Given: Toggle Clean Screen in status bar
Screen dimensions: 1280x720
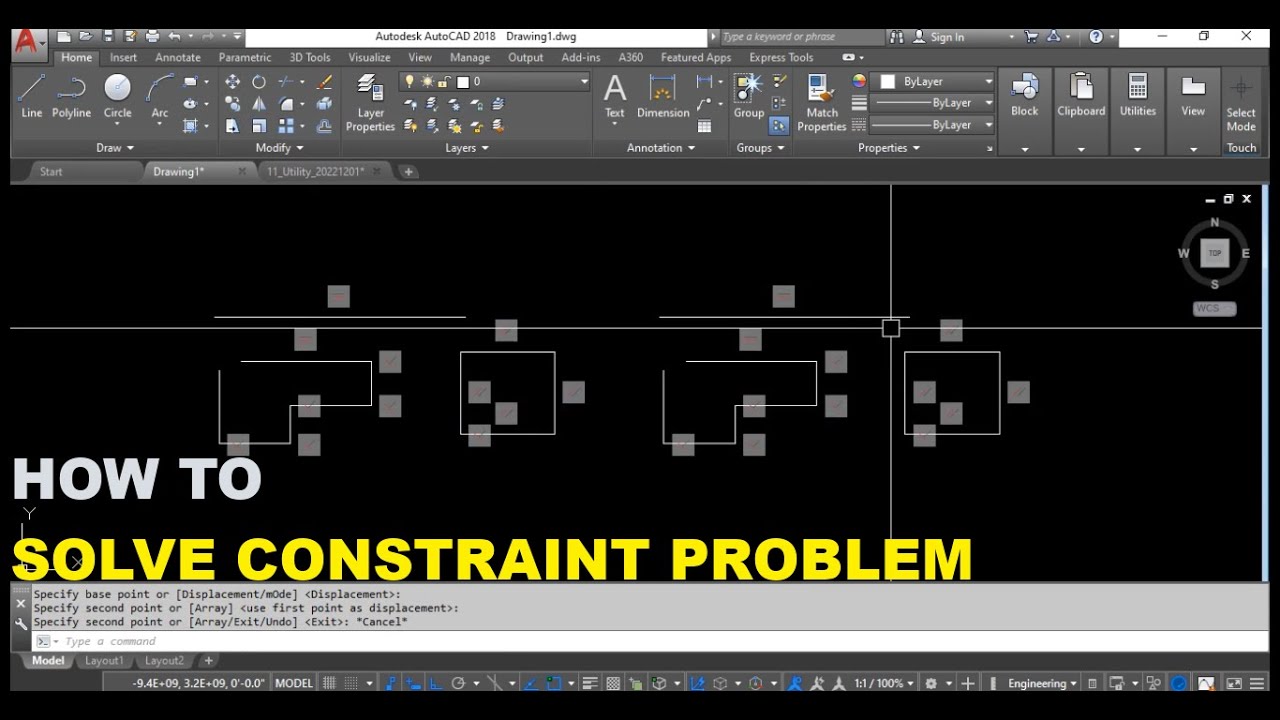Looking at the screenshot, I should click(1233, 683).
